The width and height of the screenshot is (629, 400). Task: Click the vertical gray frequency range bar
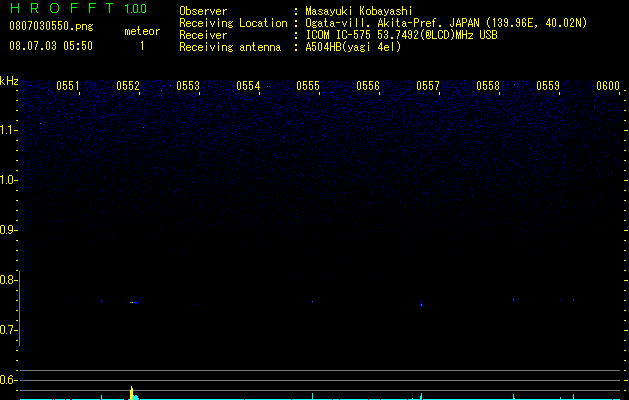[20, 309]
